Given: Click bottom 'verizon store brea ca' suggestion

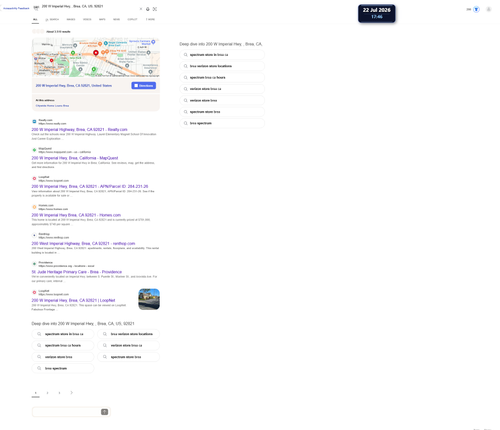Looking at the screenshot, I should [x=129, y=345].
